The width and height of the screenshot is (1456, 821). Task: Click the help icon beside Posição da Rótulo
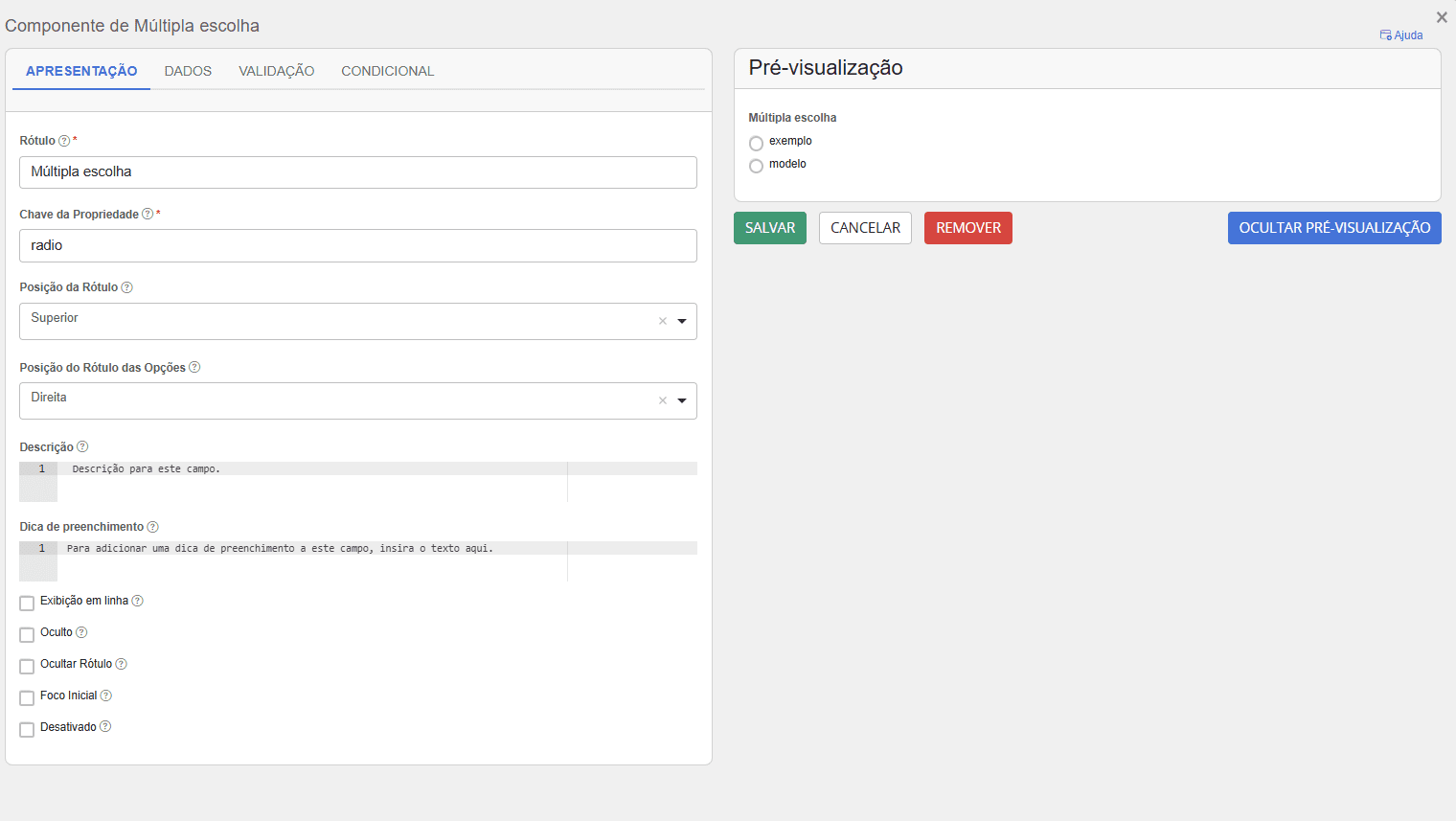126,287
